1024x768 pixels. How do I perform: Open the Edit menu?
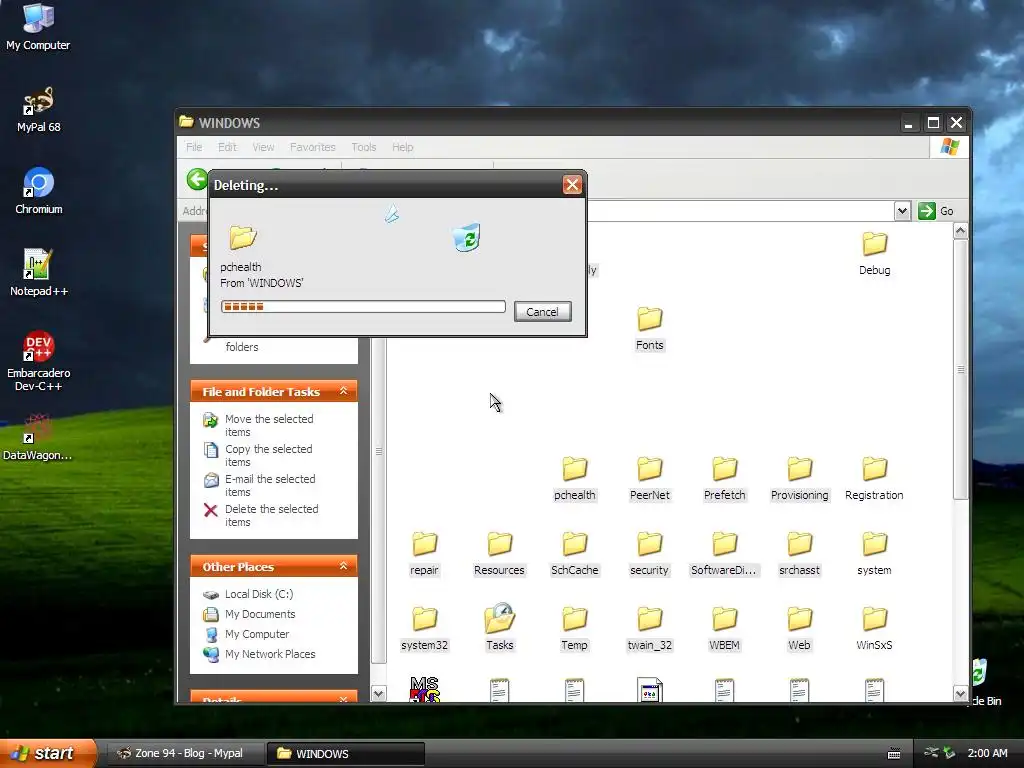click(x=227, y=147)
